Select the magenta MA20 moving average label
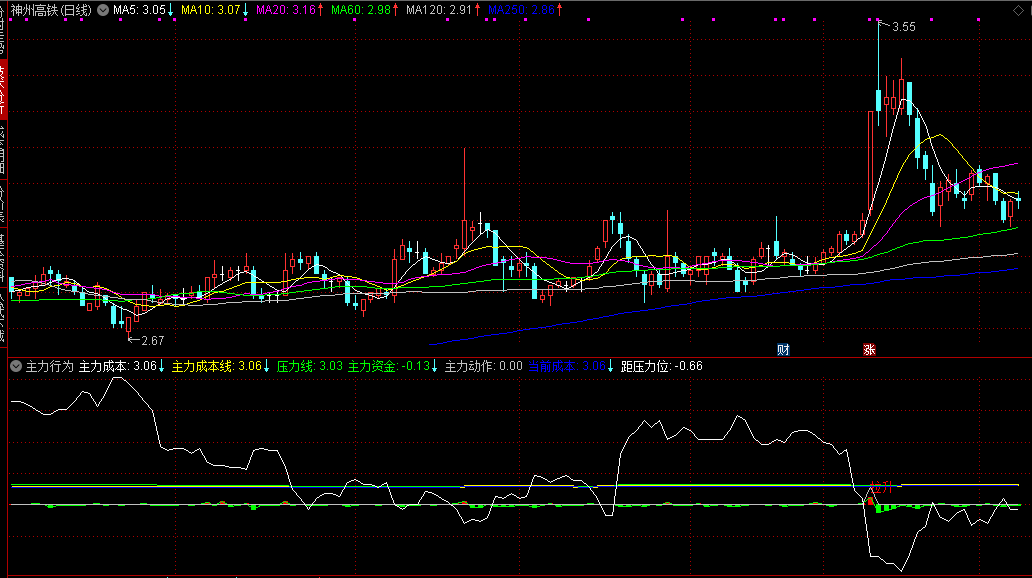The width and height of the screenshot is (1032, 578). coord(286,9)
